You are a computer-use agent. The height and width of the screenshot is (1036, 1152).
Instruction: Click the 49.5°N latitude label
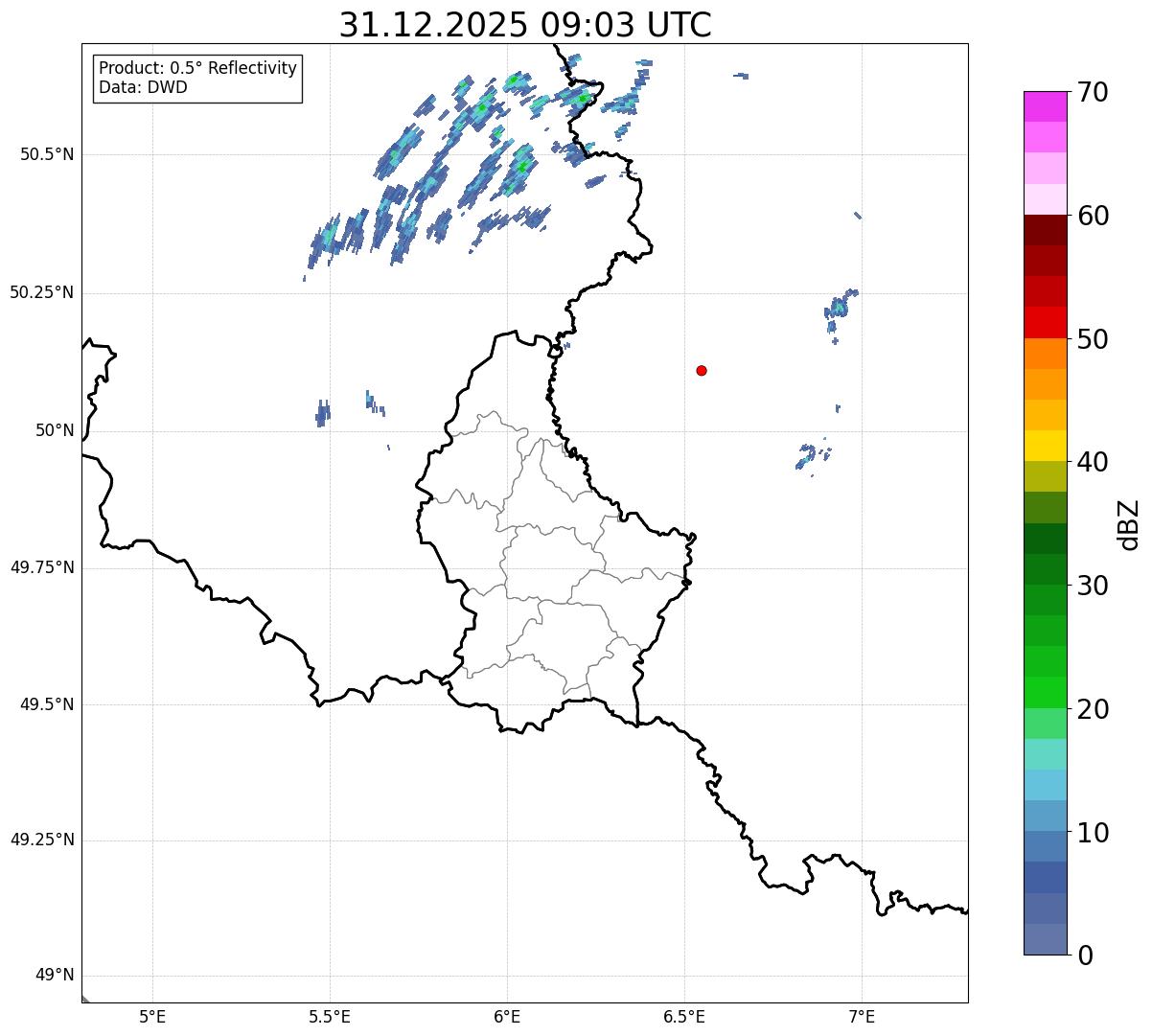[47, 704]
